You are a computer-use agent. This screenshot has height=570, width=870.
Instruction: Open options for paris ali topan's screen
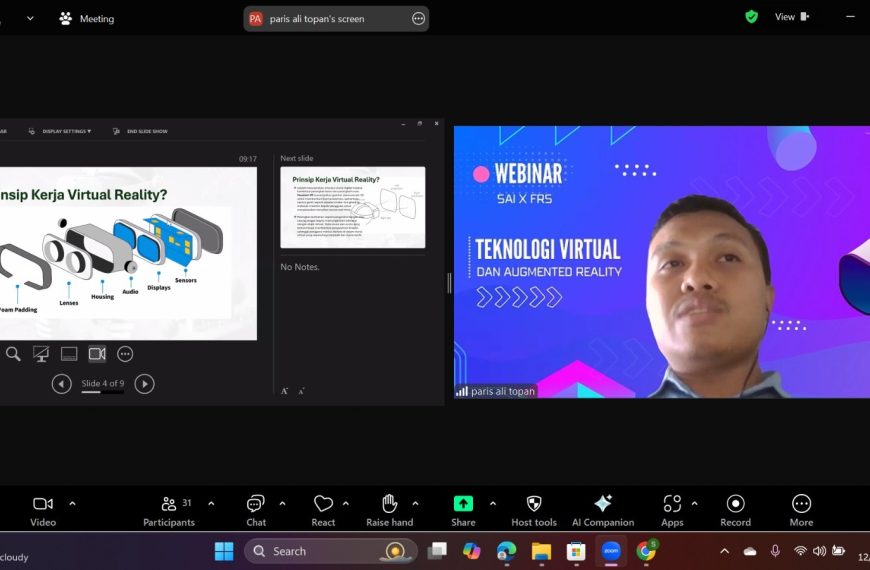tap(418, 19)
